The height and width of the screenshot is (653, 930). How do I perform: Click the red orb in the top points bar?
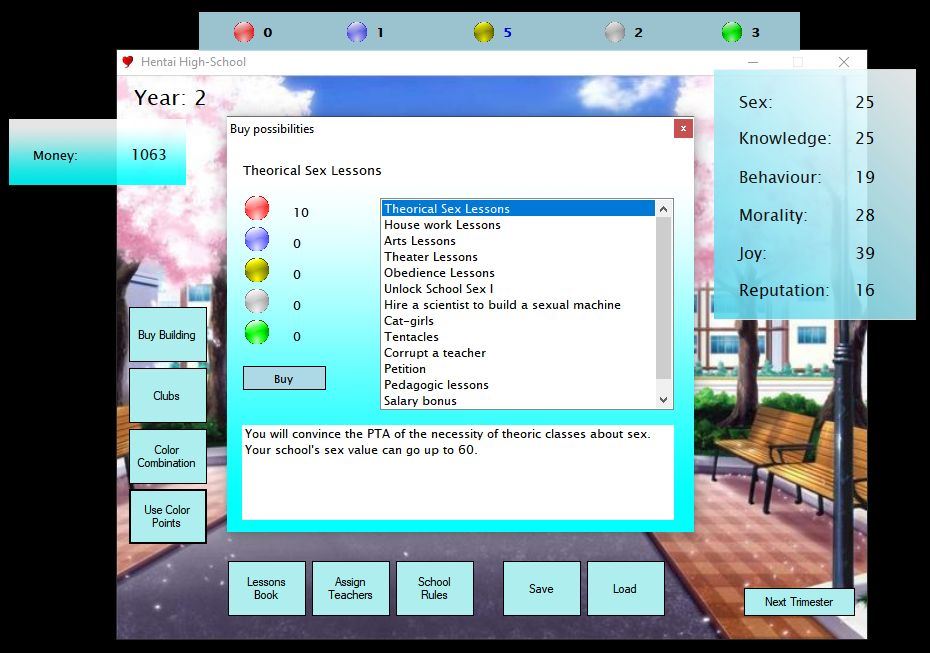coord(244,32)
